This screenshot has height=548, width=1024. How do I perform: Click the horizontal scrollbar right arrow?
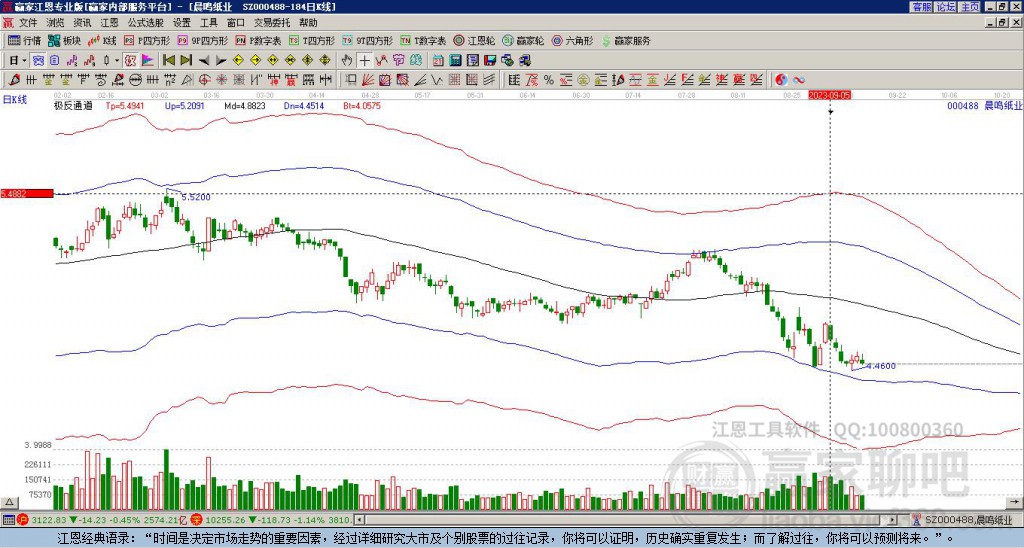[893, 520]
